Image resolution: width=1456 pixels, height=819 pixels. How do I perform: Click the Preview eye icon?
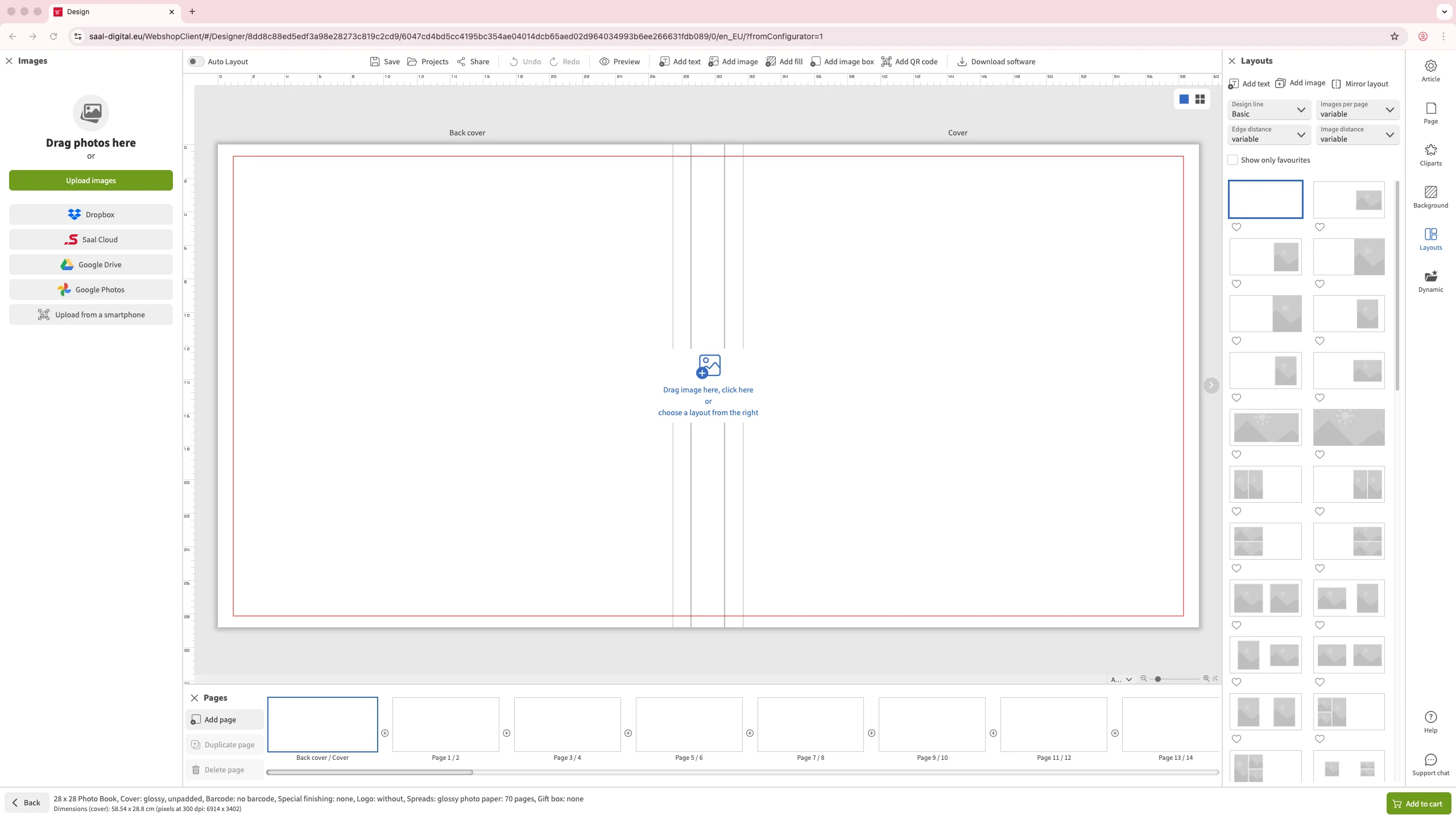pyautogui.click(x=604, y=61)
